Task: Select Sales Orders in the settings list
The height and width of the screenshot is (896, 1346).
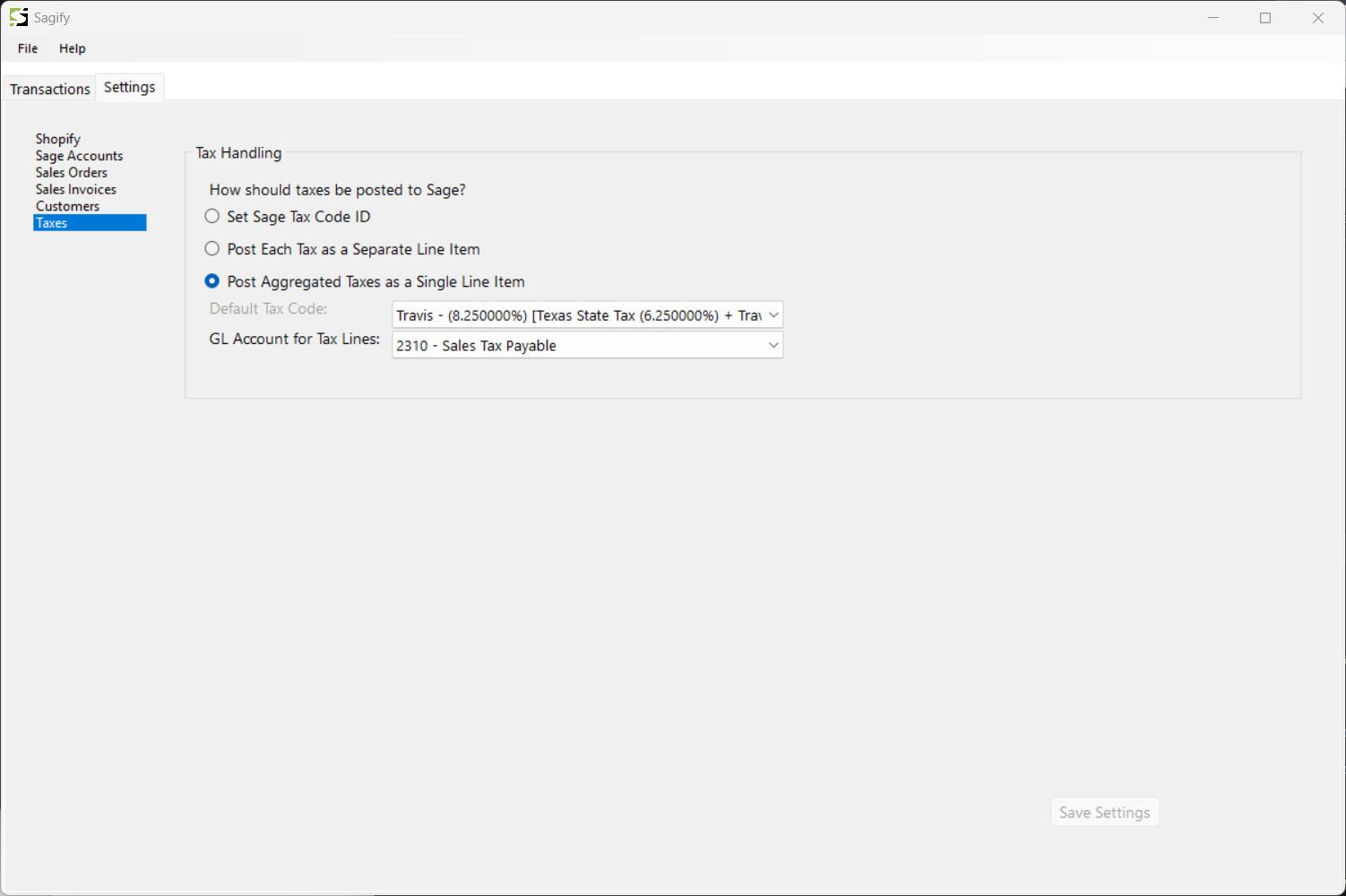Action: click(72, 172)
